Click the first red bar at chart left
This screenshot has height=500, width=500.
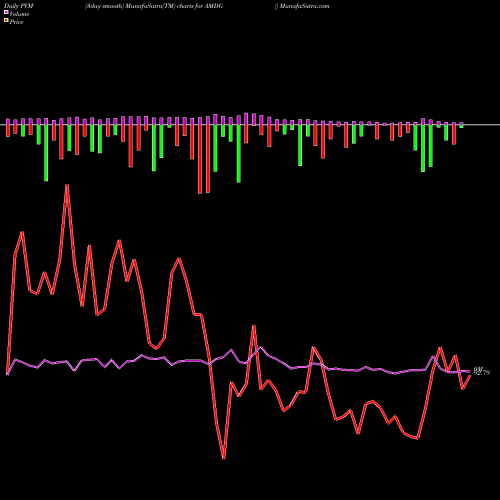pos(8,131)
